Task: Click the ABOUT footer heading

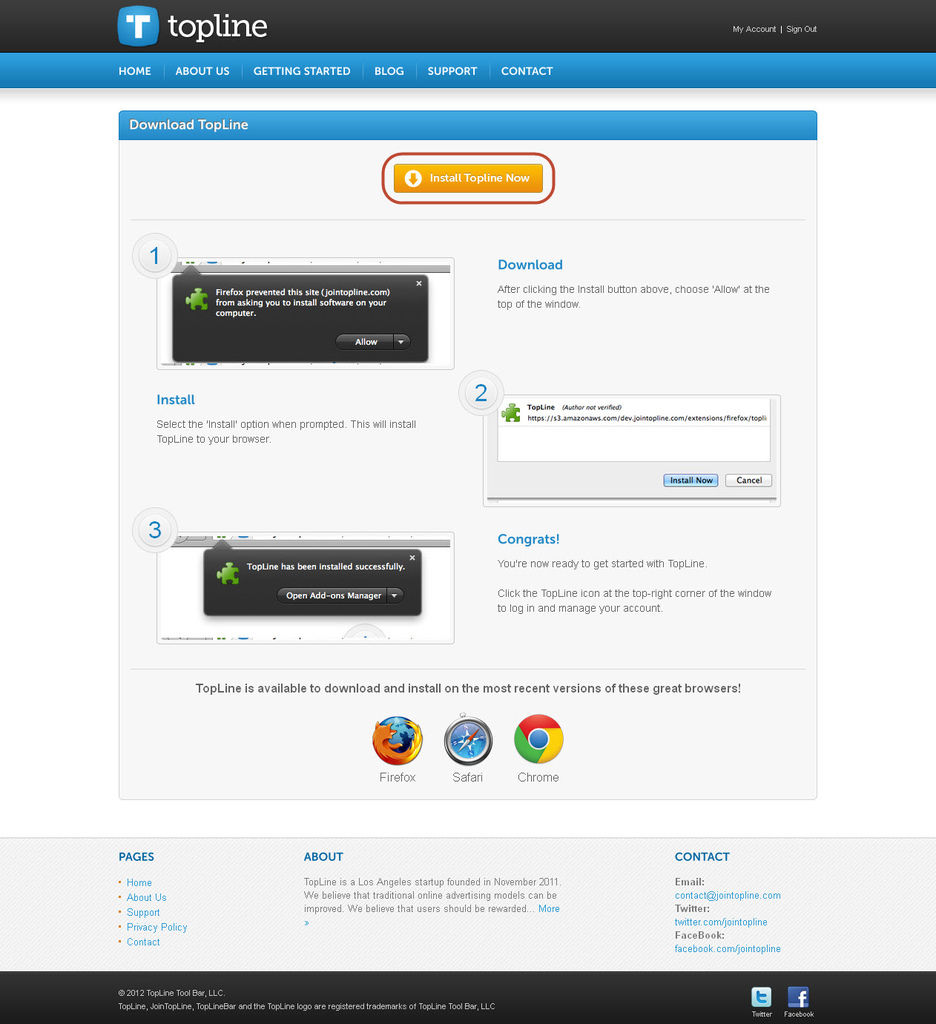Action: (x=323, y=857)
